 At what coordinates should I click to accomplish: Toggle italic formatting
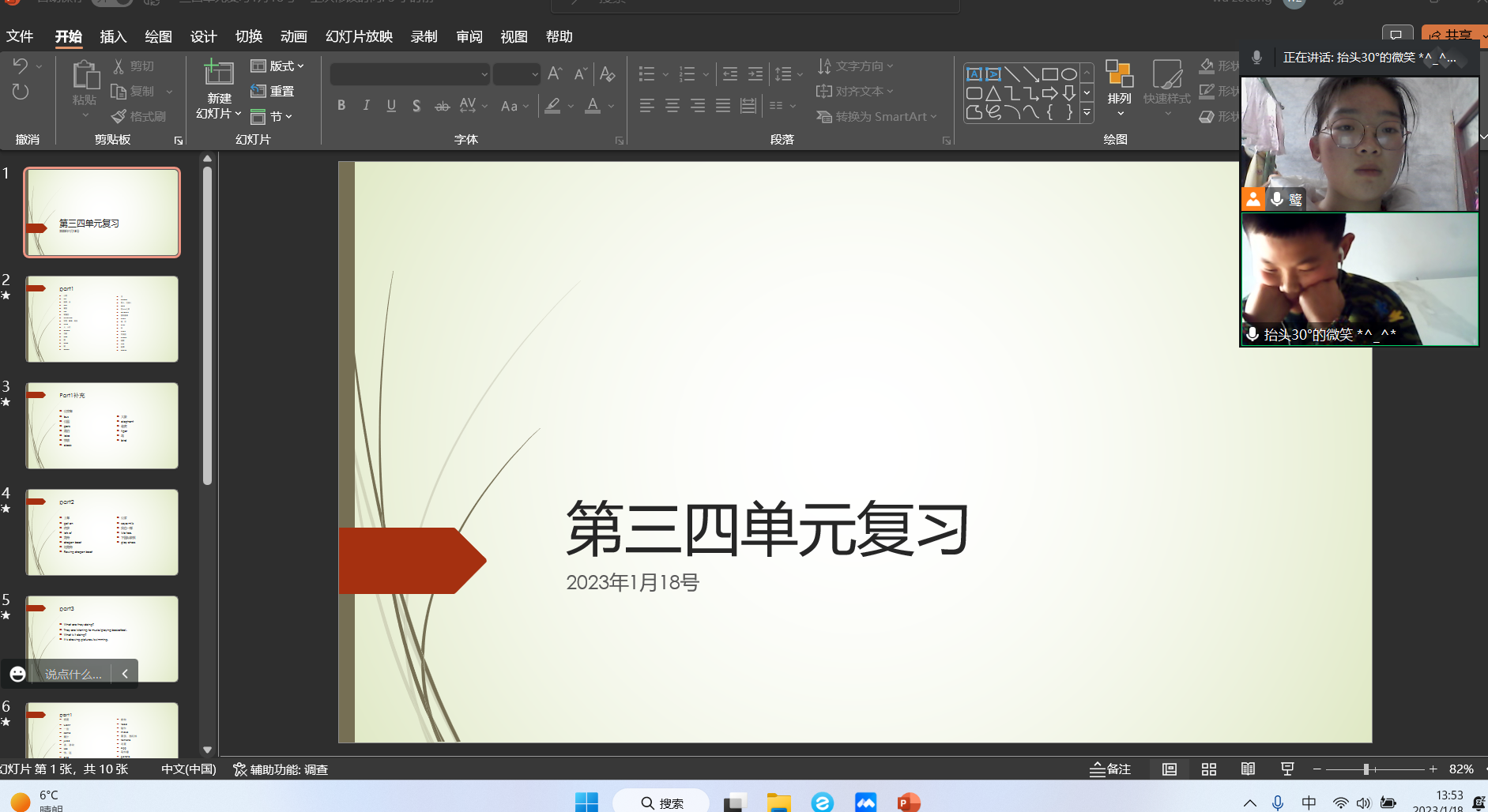(x=366, y=106)
